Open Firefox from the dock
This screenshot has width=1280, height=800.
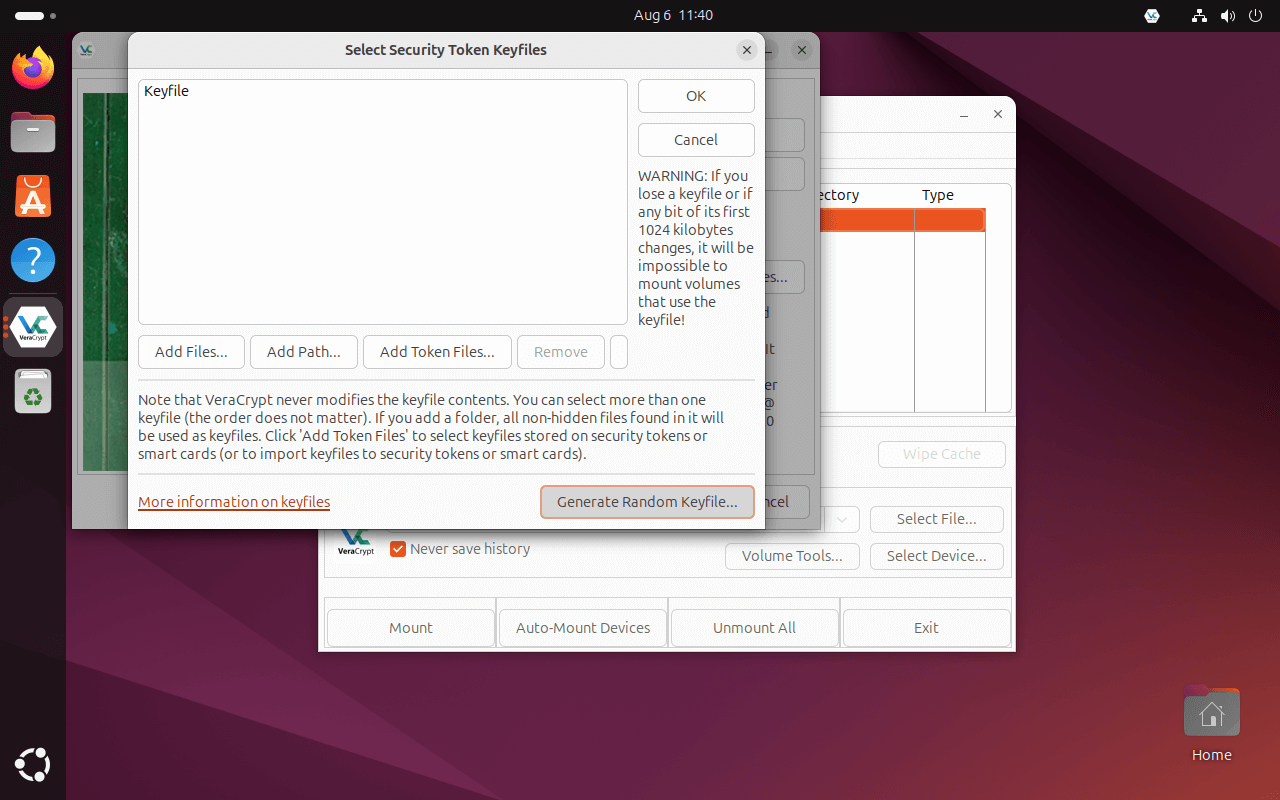tap(33, 69)
